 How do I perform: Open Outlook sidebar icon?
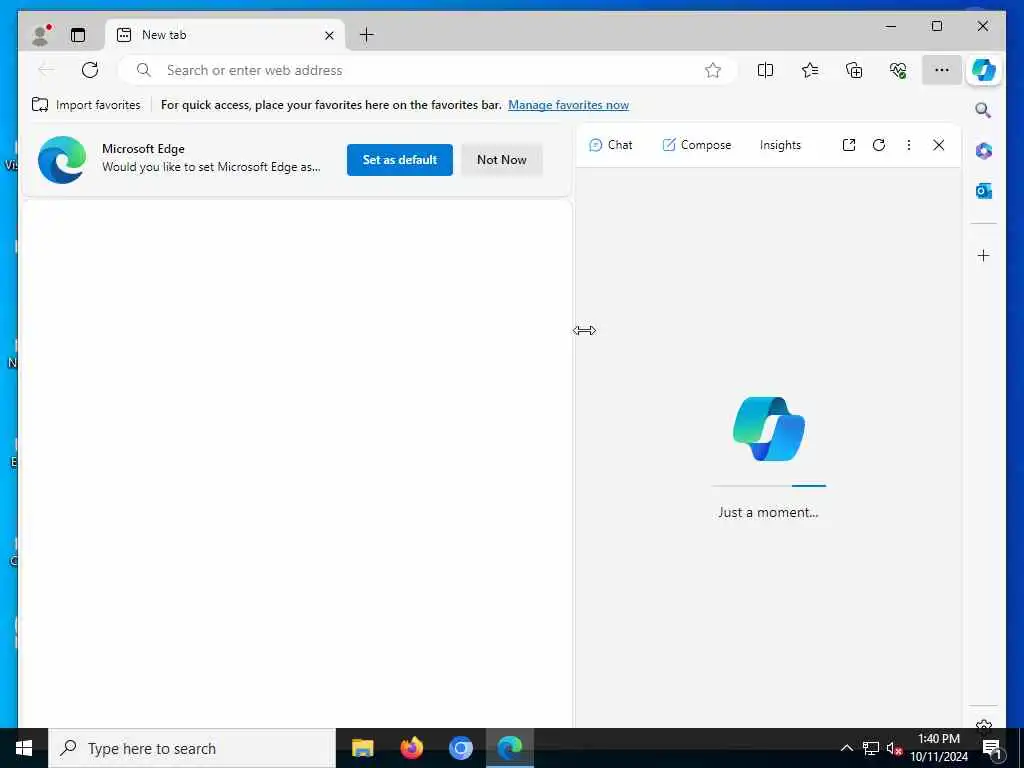tap(984, 191)
